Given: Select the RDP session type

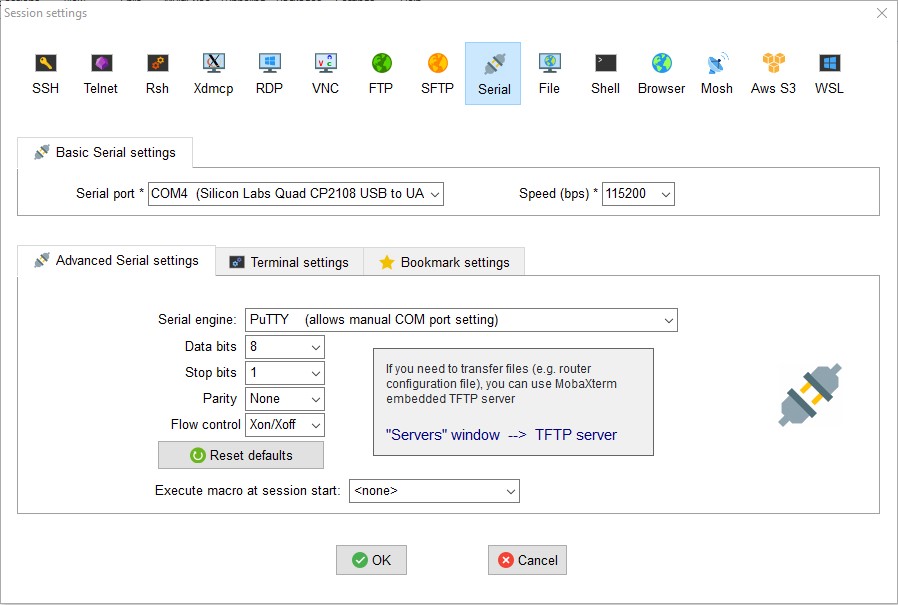Looking at the screenshot, I should pos(269,70).
